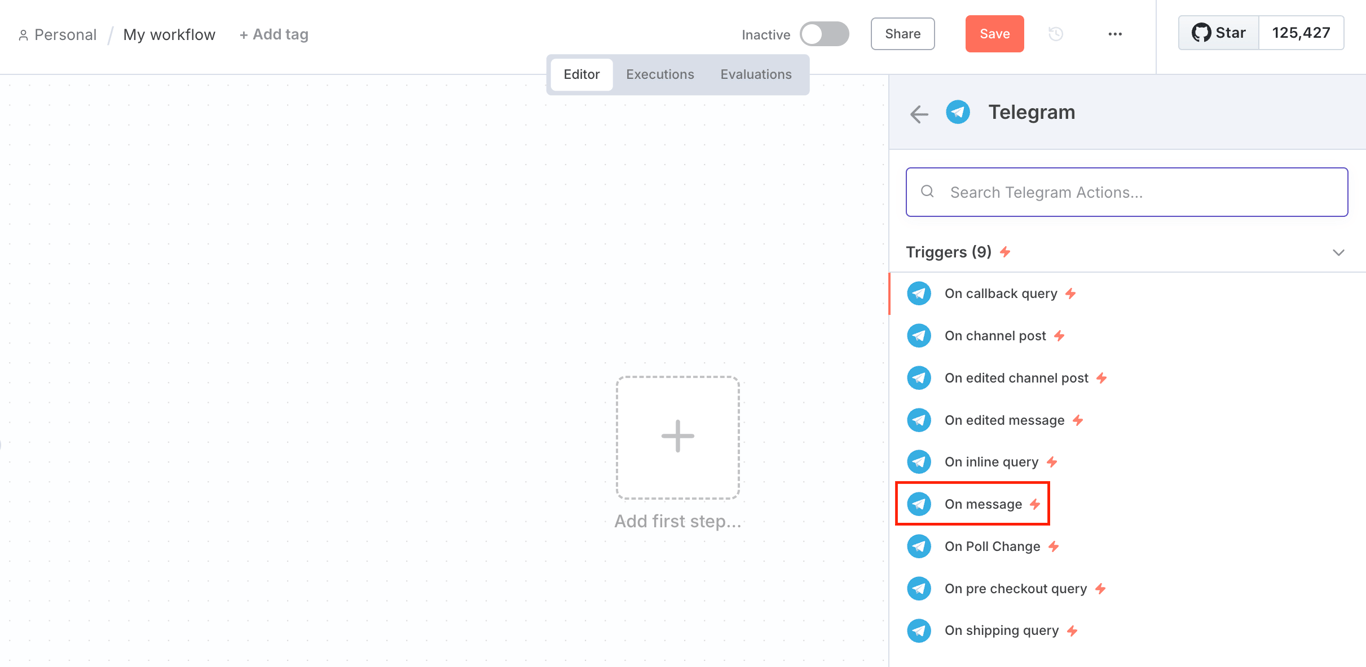Image resolution: width=1366 pixels, height=667 pixels.
Task: Switch to the Executions tab
Action: coord(660,74)
